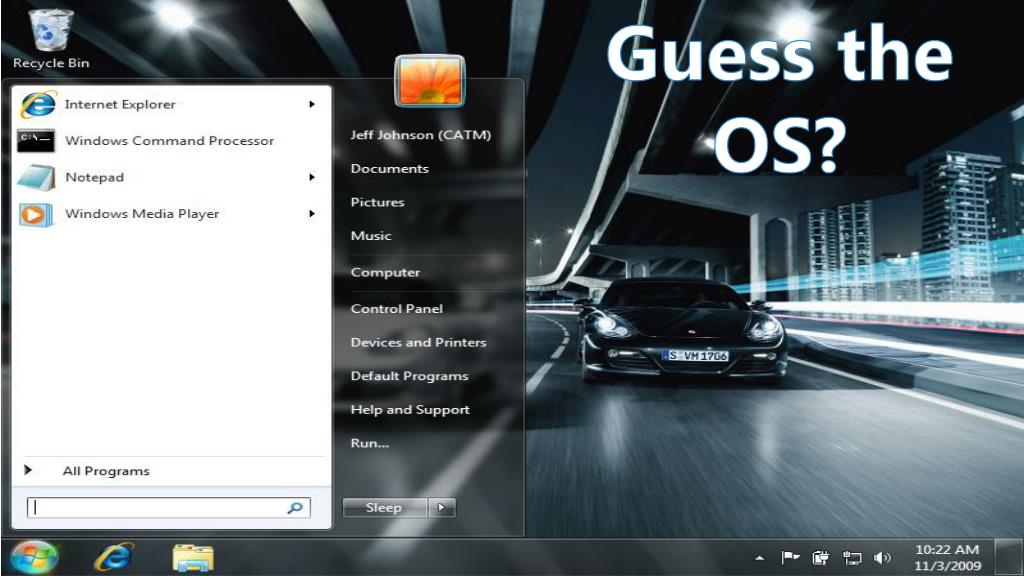Click the Notepad icon in Start menu
Viewport: 1024px width, 576px height.
[37, 178]
